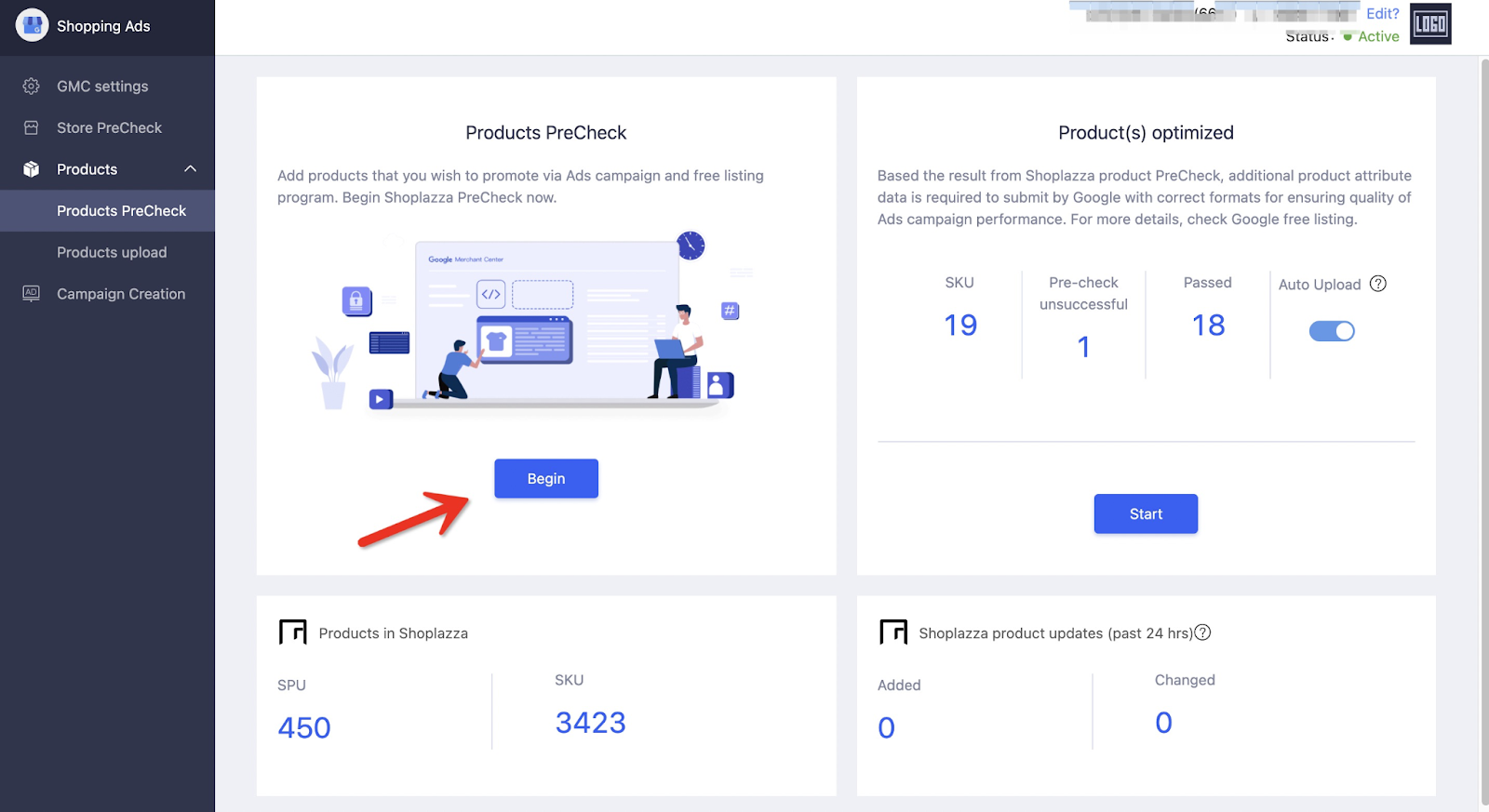This screenshot has width=1489, height=812.
Task: Navigate to Campaign Creation
Action: 107,294
